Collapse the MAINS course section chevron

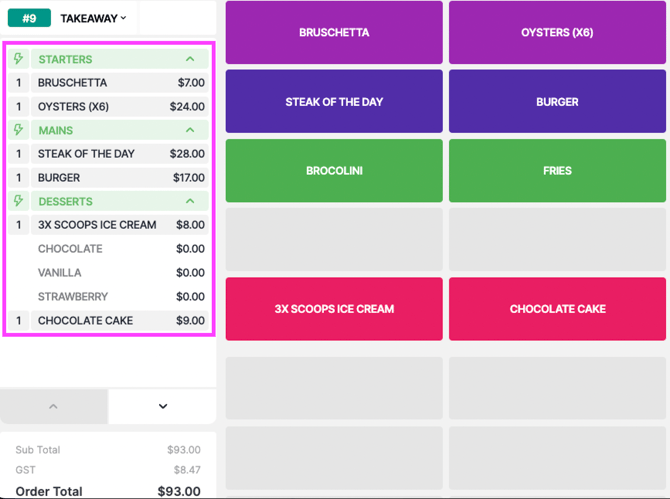[190, 130]
